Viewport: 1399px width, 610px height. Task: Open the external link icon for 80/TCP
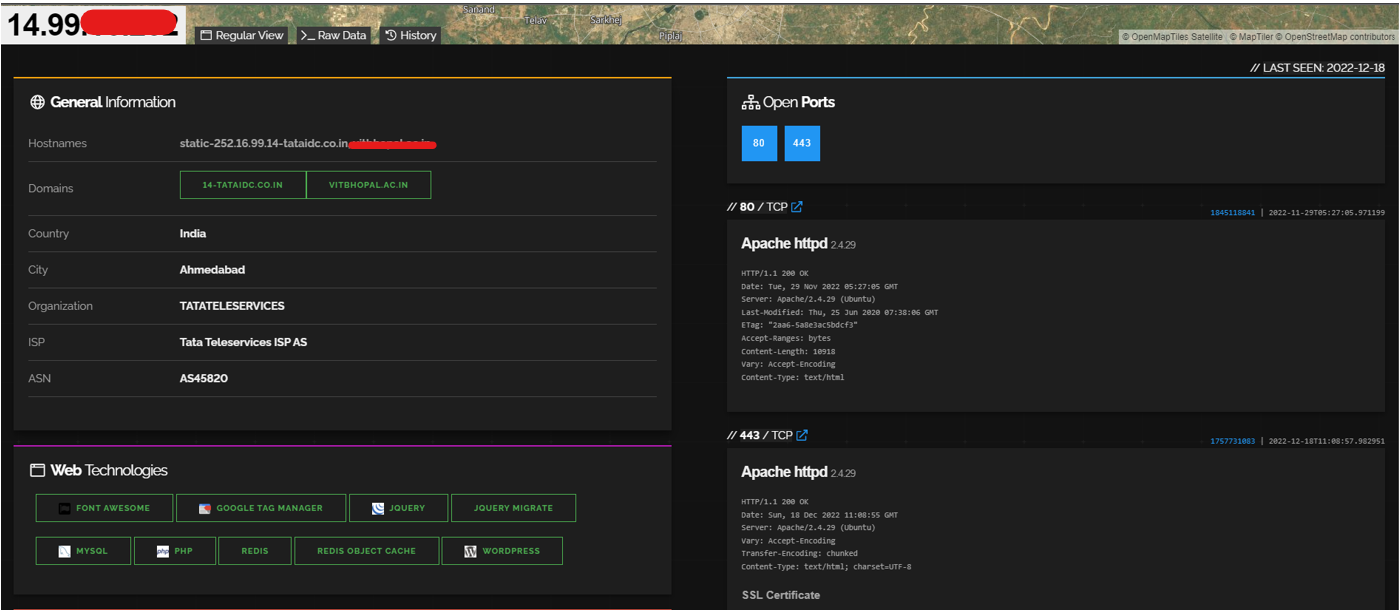pyautogui.click(x=796, y=206)
